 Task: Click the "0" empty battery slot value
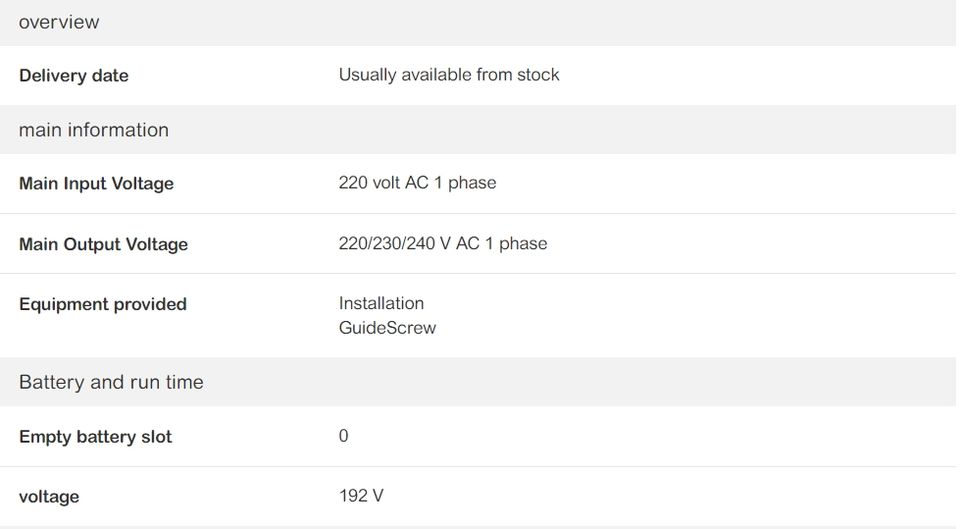pos(344,436)
